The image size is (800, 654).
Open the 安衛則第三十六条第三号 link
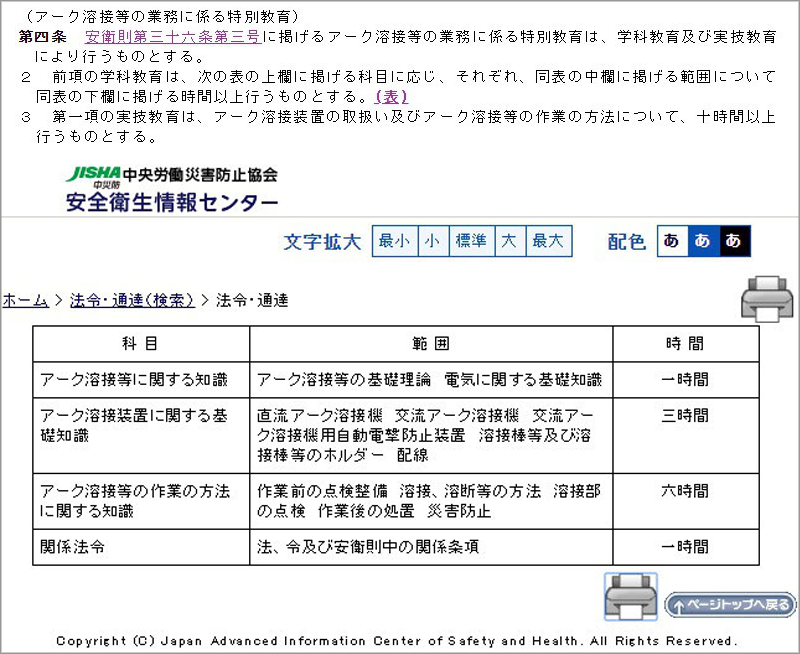tap(173, 37)
